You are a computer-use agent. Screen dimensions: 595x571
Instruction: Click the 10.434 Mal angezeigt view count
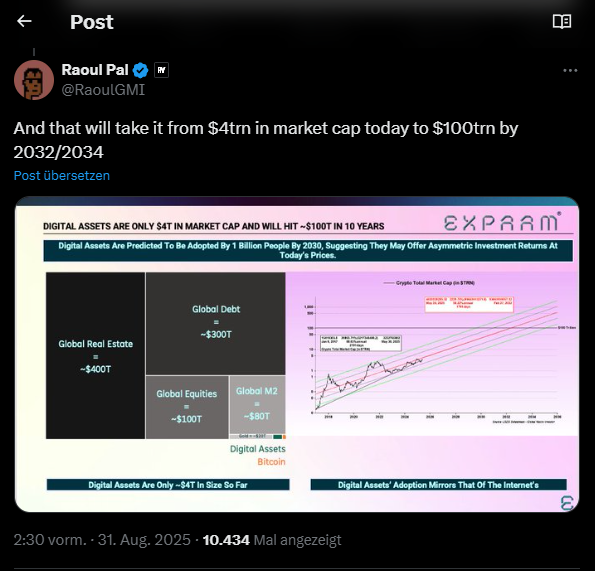(x=272, y=540)
